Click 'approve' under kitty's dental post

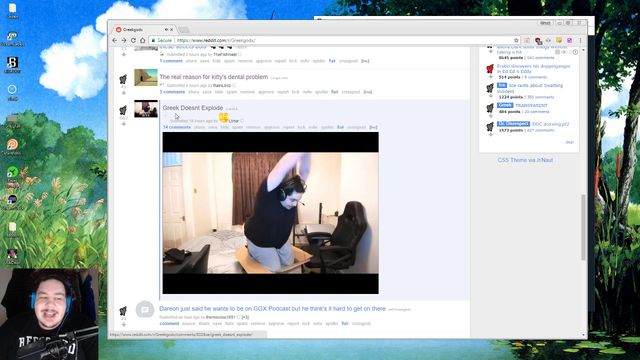point(266,92)
